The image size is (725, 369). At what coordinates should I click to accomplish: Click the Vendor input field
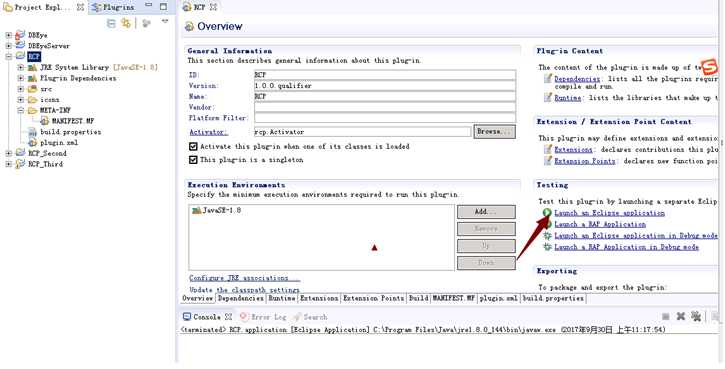pos(385,107)
